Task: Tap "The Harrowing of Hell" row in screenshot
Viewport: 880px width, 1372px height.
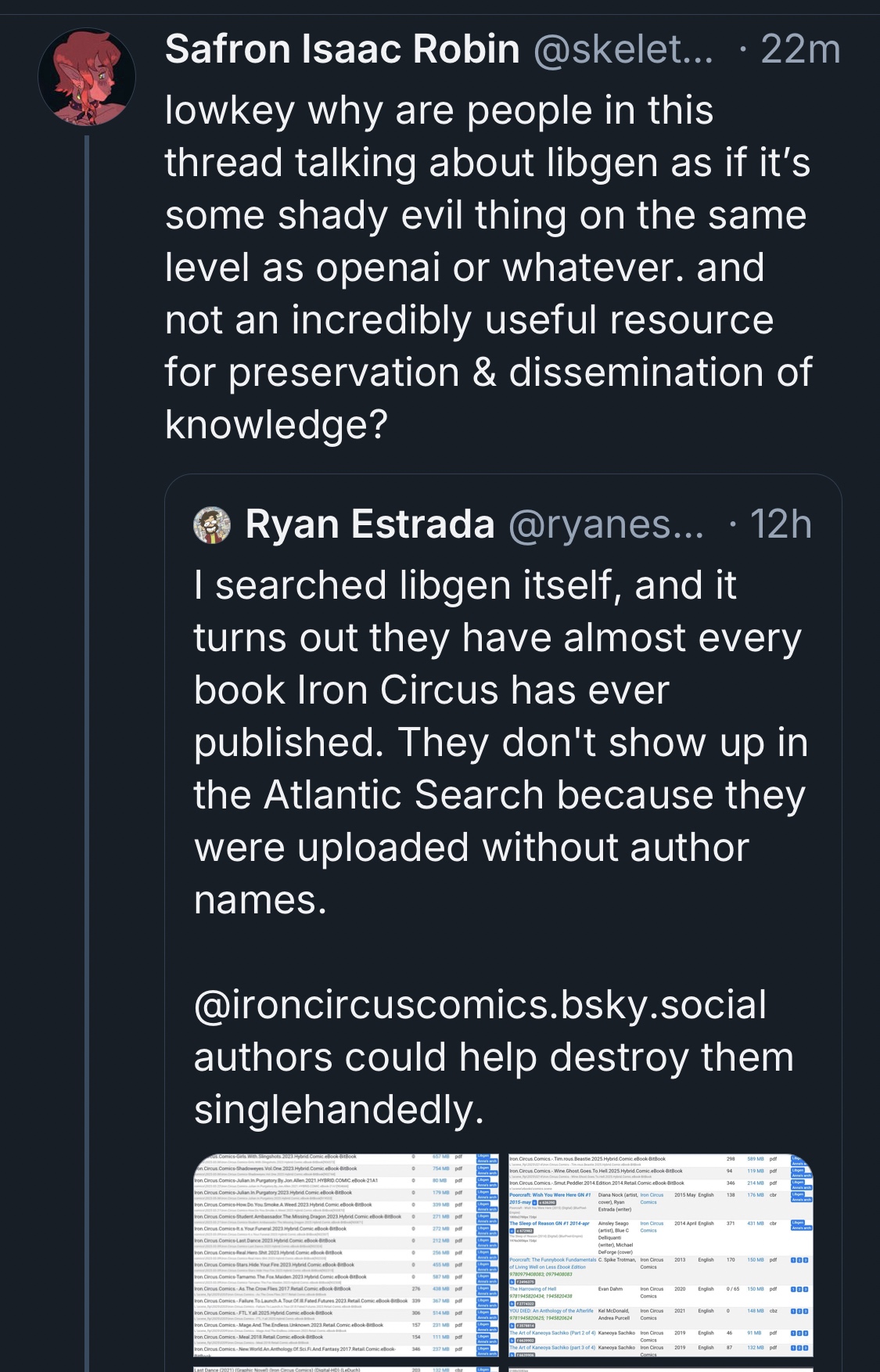Action: tap(533, 1288)
